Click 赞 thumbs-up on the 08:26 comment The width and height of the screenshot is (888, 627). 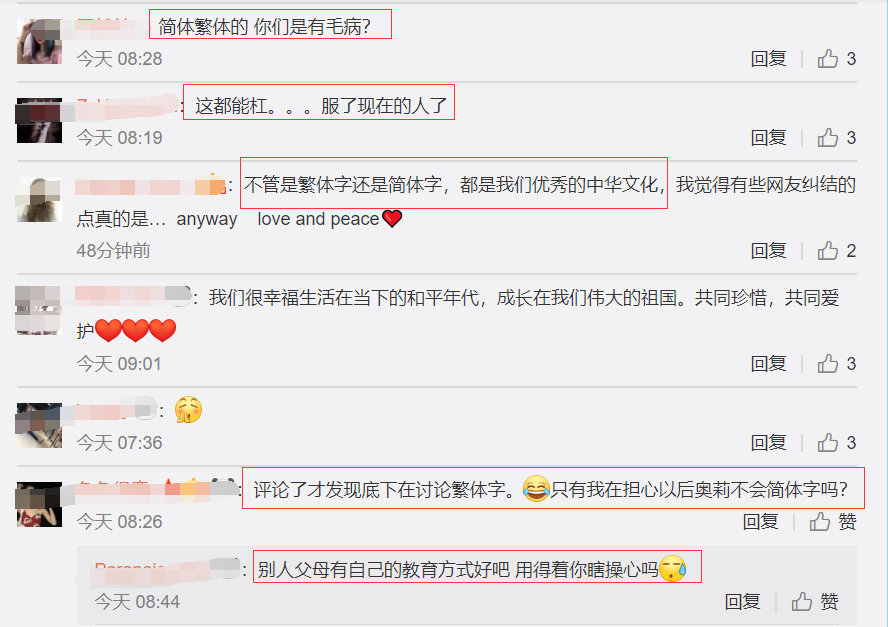[x=832, y=522]
